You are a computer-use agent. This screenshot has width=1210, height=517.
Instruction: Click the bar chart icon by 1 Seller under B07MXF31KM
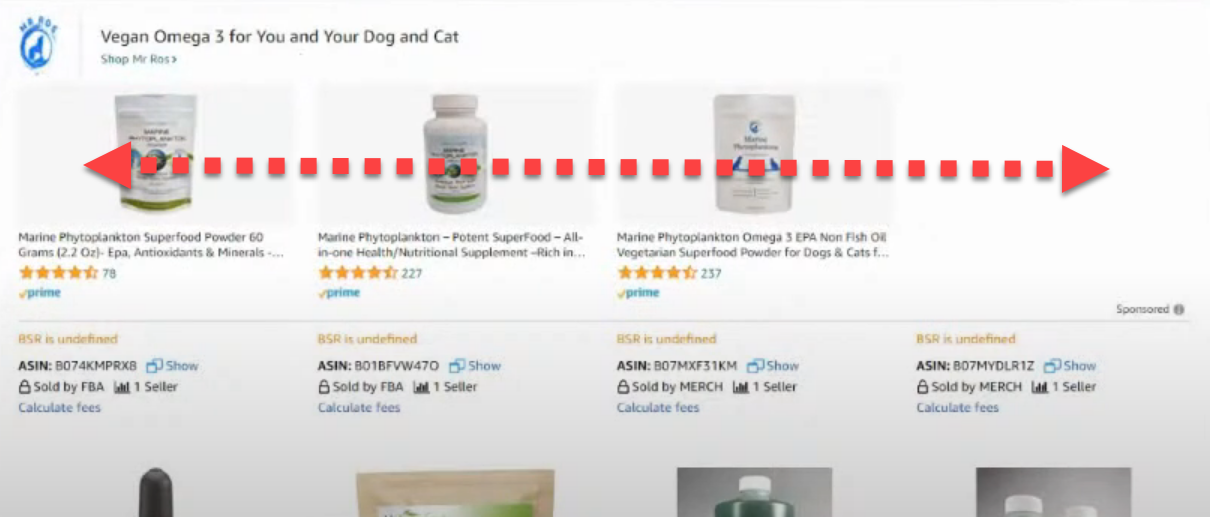tap(741, 387)
